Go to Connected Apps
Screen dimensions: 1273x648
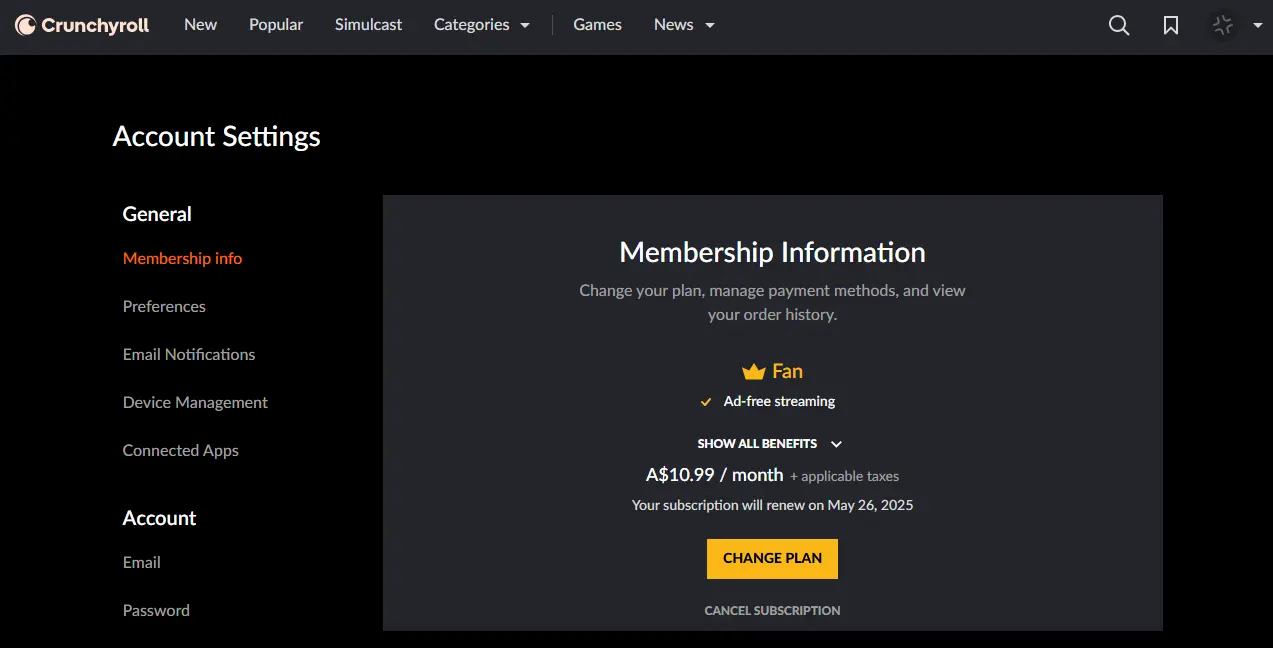tap(181, 450)
